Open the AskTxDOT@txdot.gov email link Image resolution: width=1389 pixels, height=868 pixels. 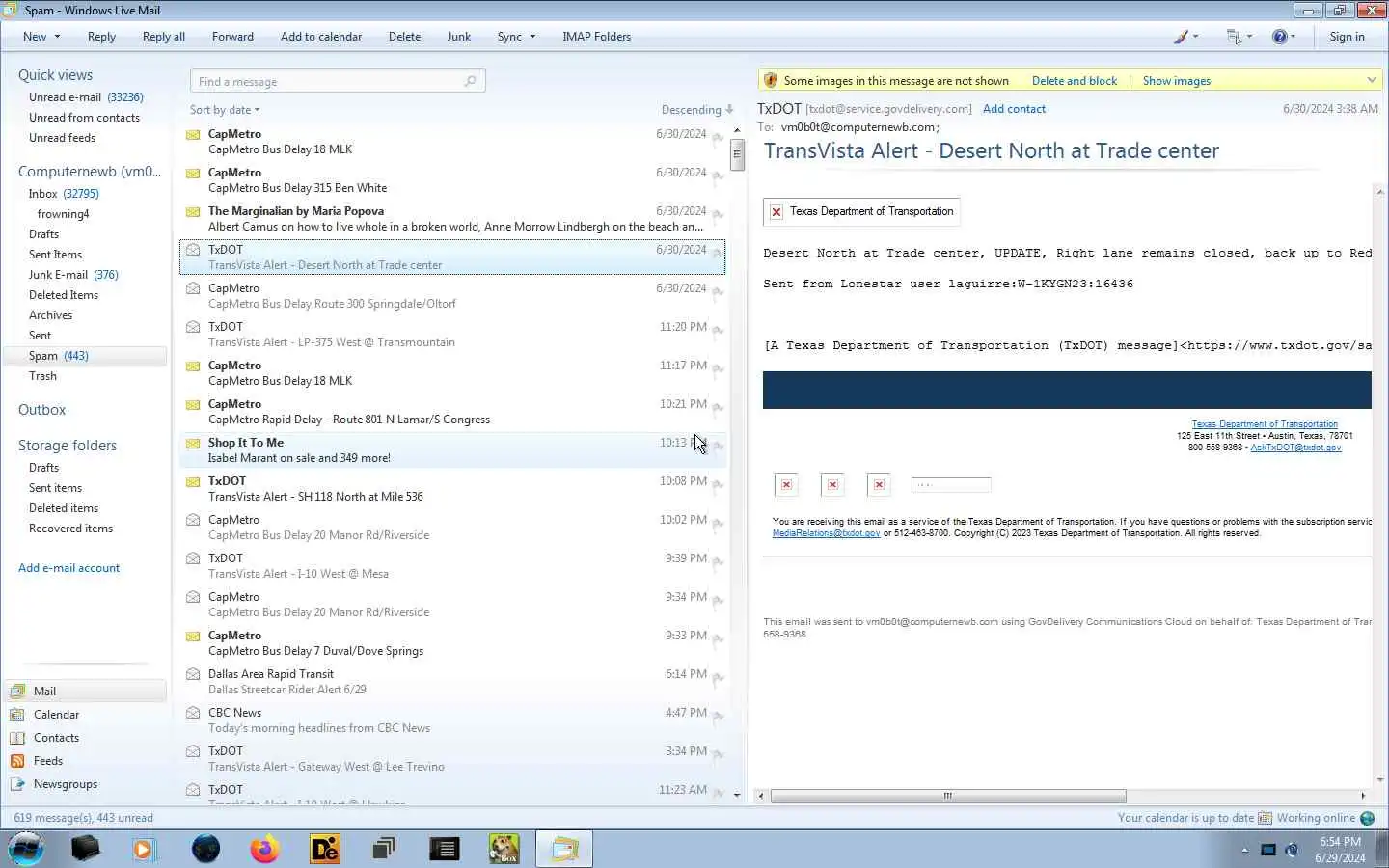coord(1295,448)
